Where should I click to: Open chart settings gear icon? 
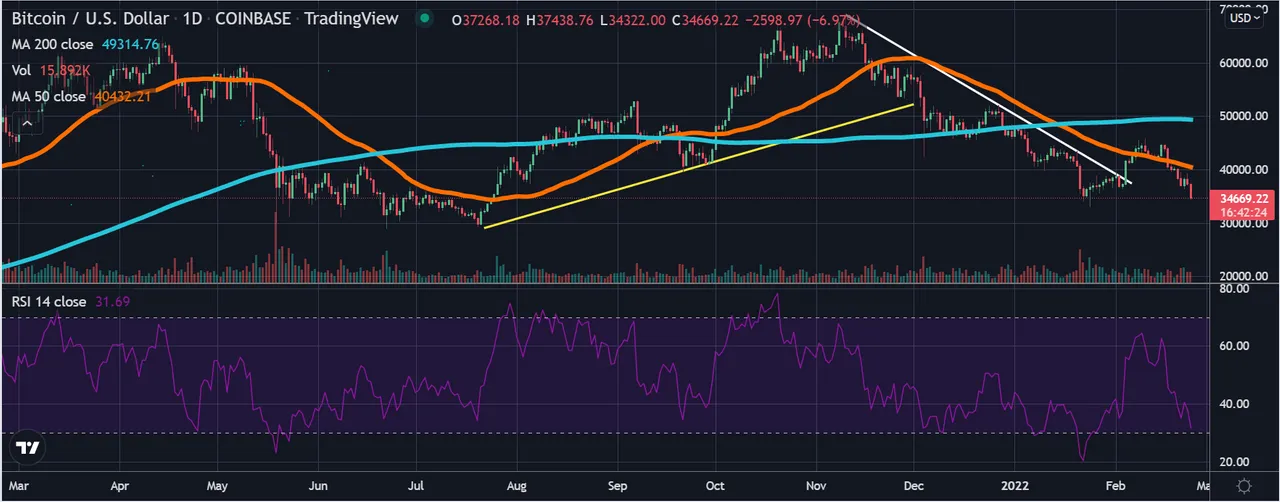point(1243,484)
